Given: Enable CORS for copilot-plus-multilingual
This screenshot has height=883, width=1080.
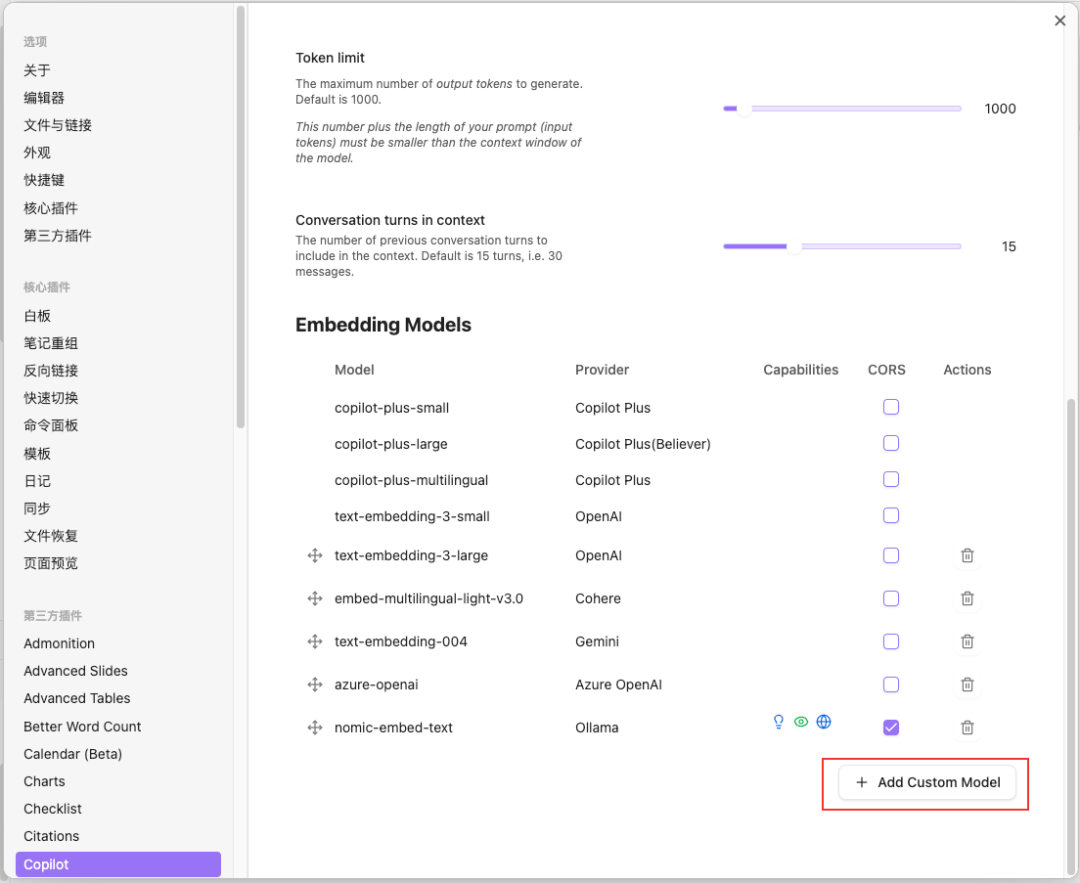Looking at the screenshot, I should 891,479.
